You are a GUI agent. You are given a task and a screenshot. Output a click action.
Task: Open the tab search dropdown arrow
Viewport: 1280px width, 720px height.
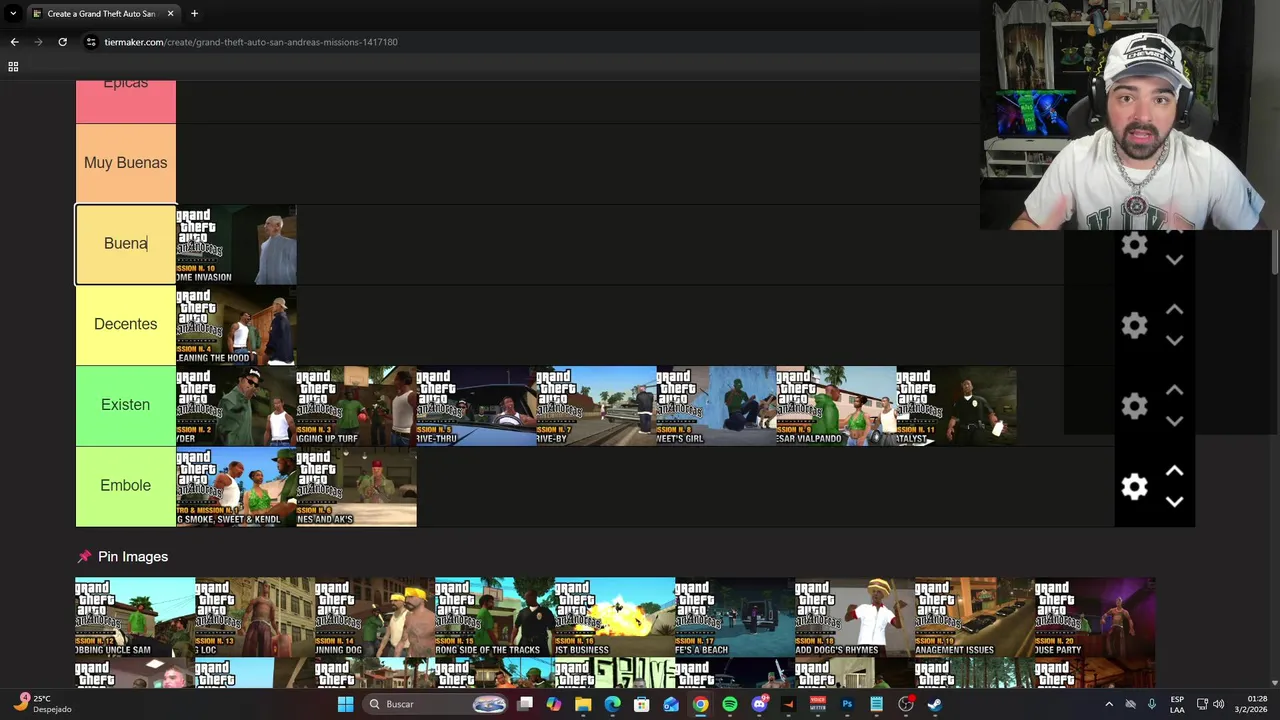click(x=14, y=14)
